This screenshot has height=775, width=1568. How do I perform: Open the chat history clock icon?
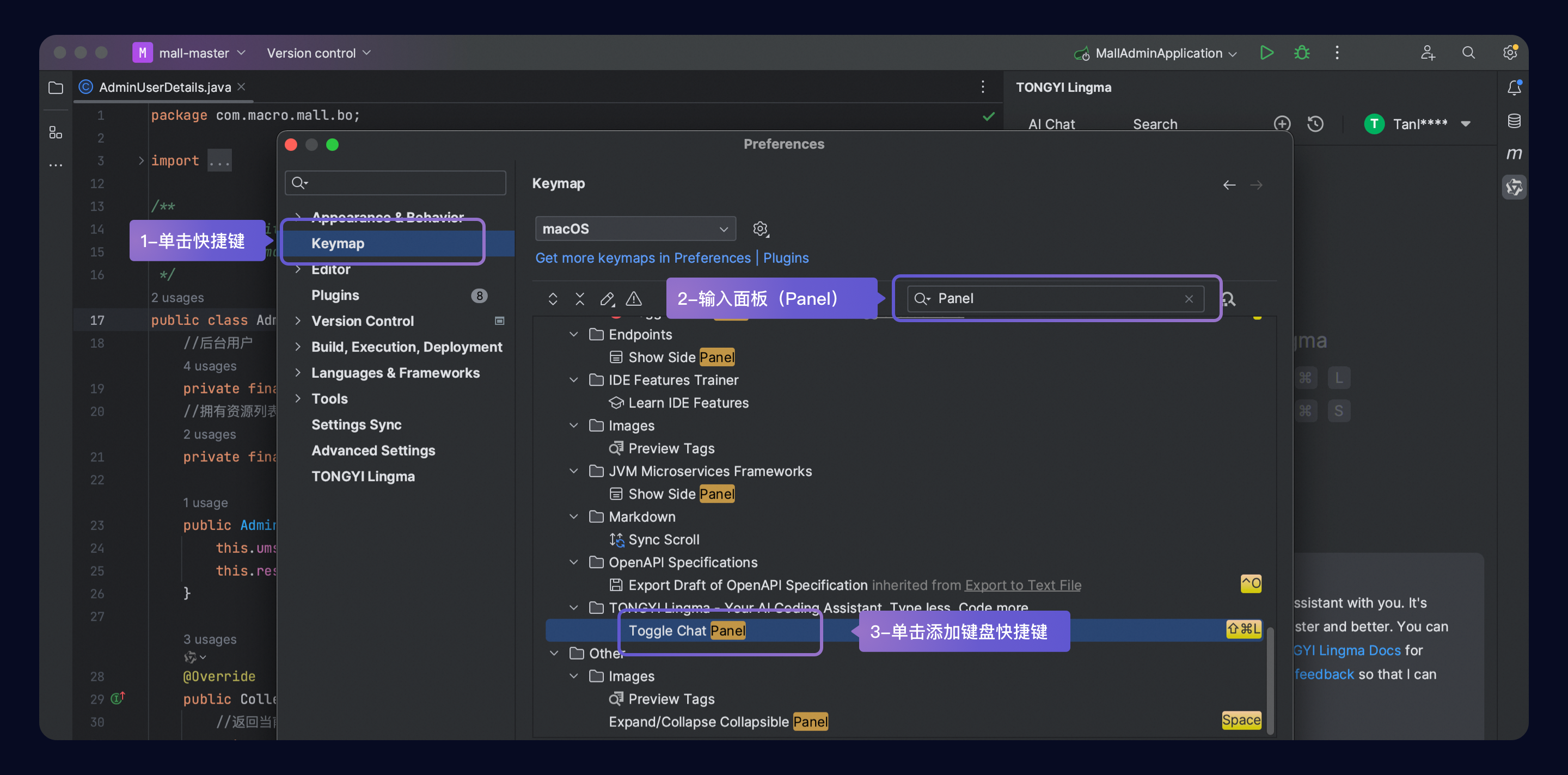click(x=1315, y=124)
